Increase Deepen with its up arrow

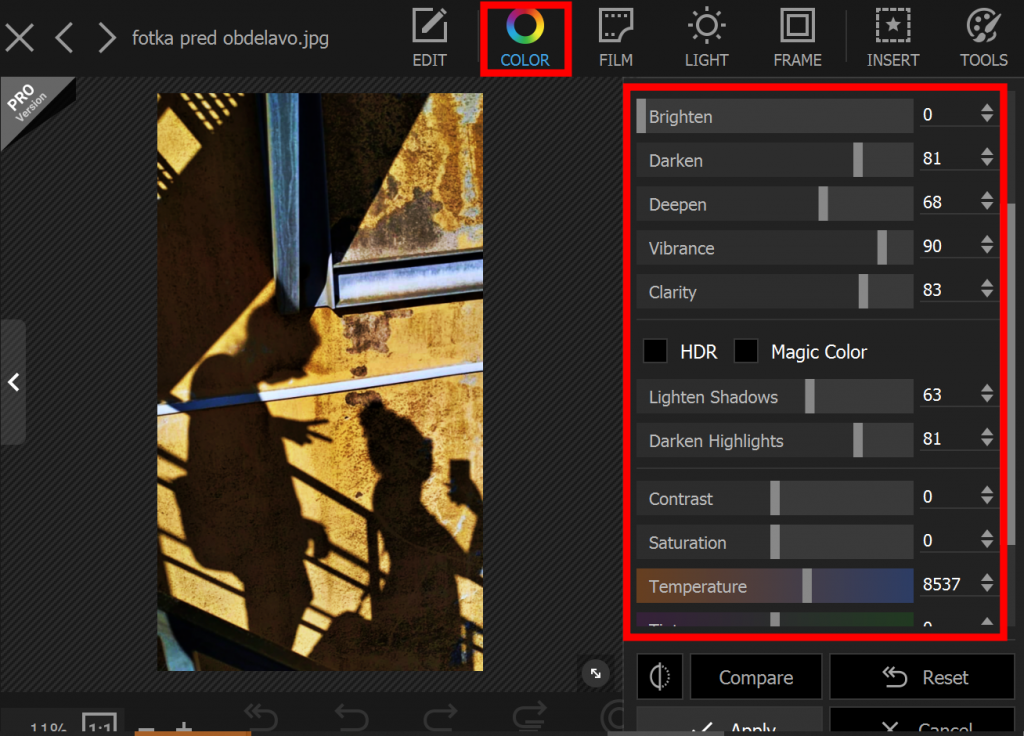987,195
